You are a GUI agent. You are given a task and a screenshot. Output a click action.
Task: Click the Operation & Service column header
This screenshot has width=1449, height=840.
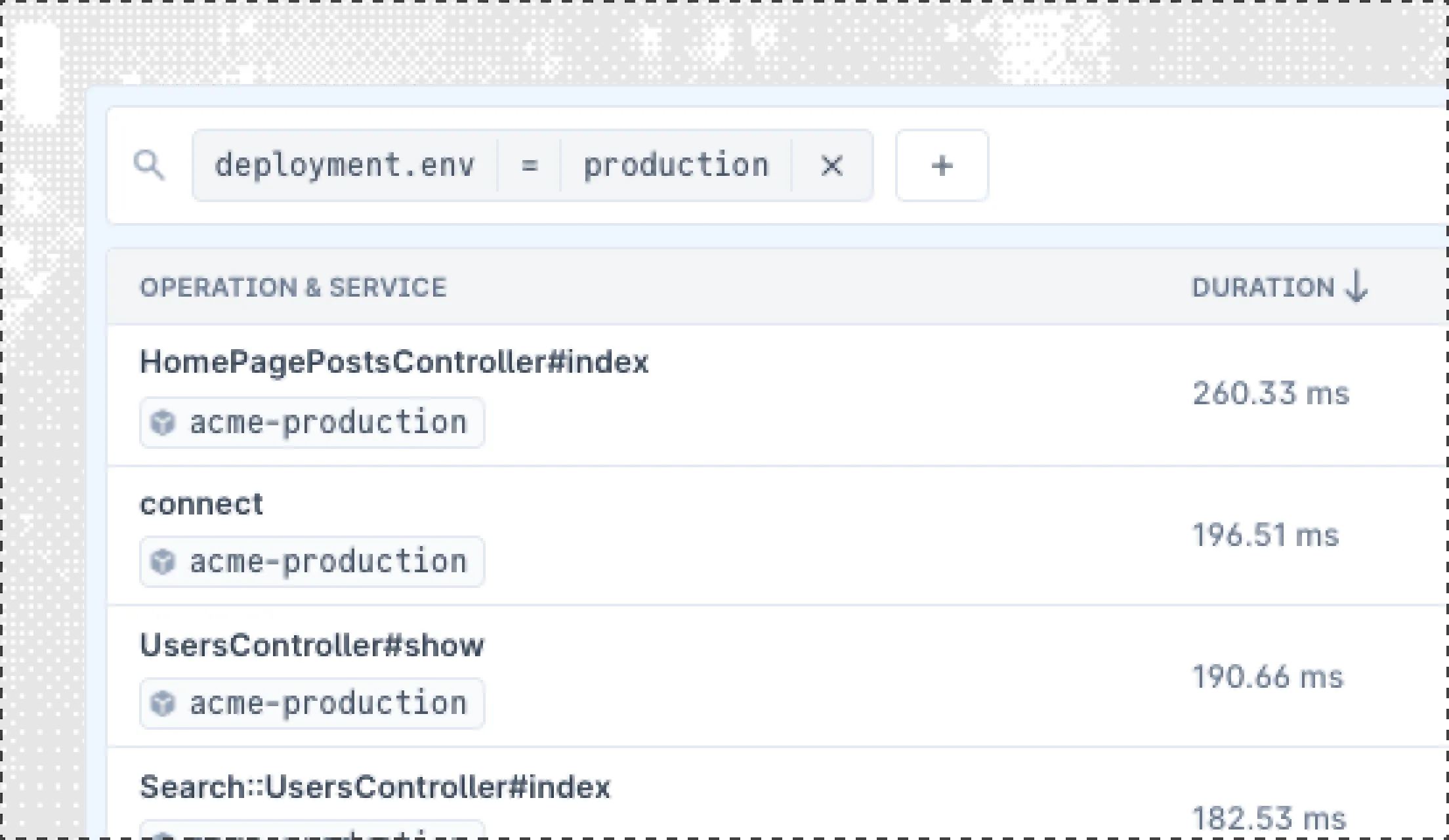(x=293, y=287)
